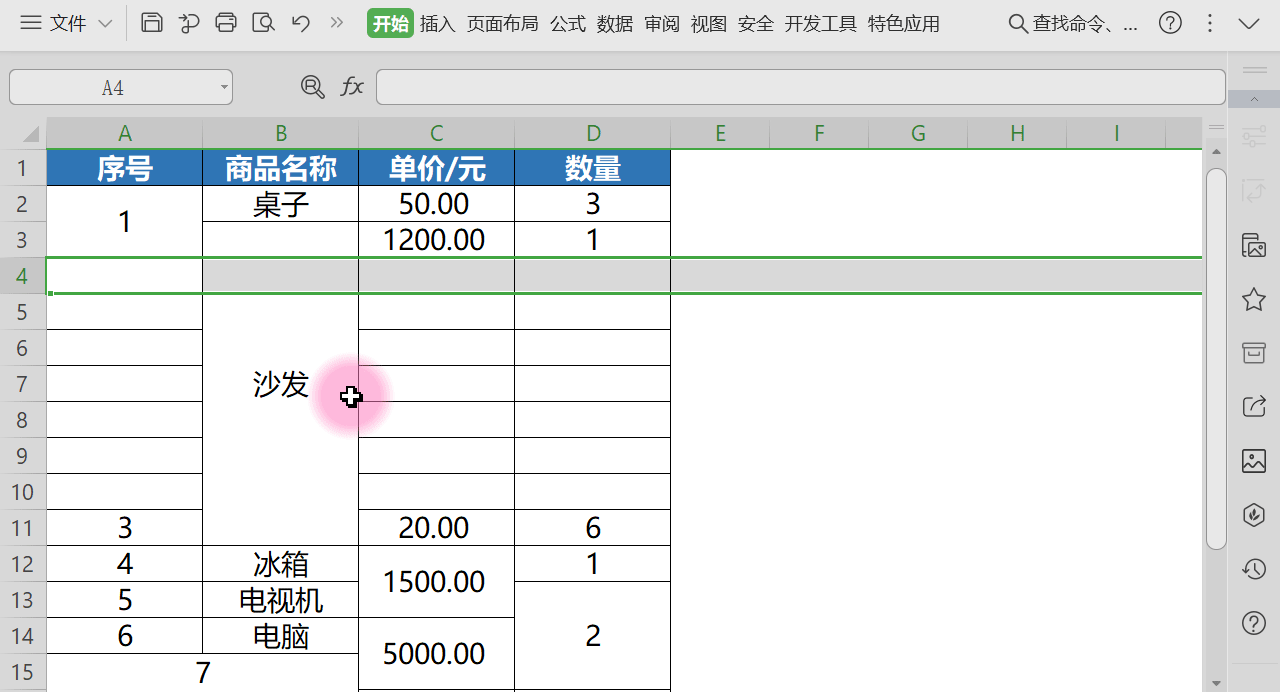Click the export/output icon in quick access toolbar

pyautogui.click(x=189, y=22)
